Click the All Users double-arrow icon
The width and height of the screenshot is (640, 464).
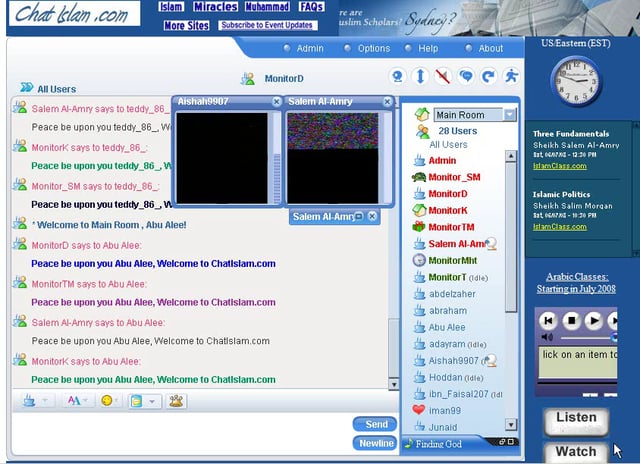tap(27, 87)
